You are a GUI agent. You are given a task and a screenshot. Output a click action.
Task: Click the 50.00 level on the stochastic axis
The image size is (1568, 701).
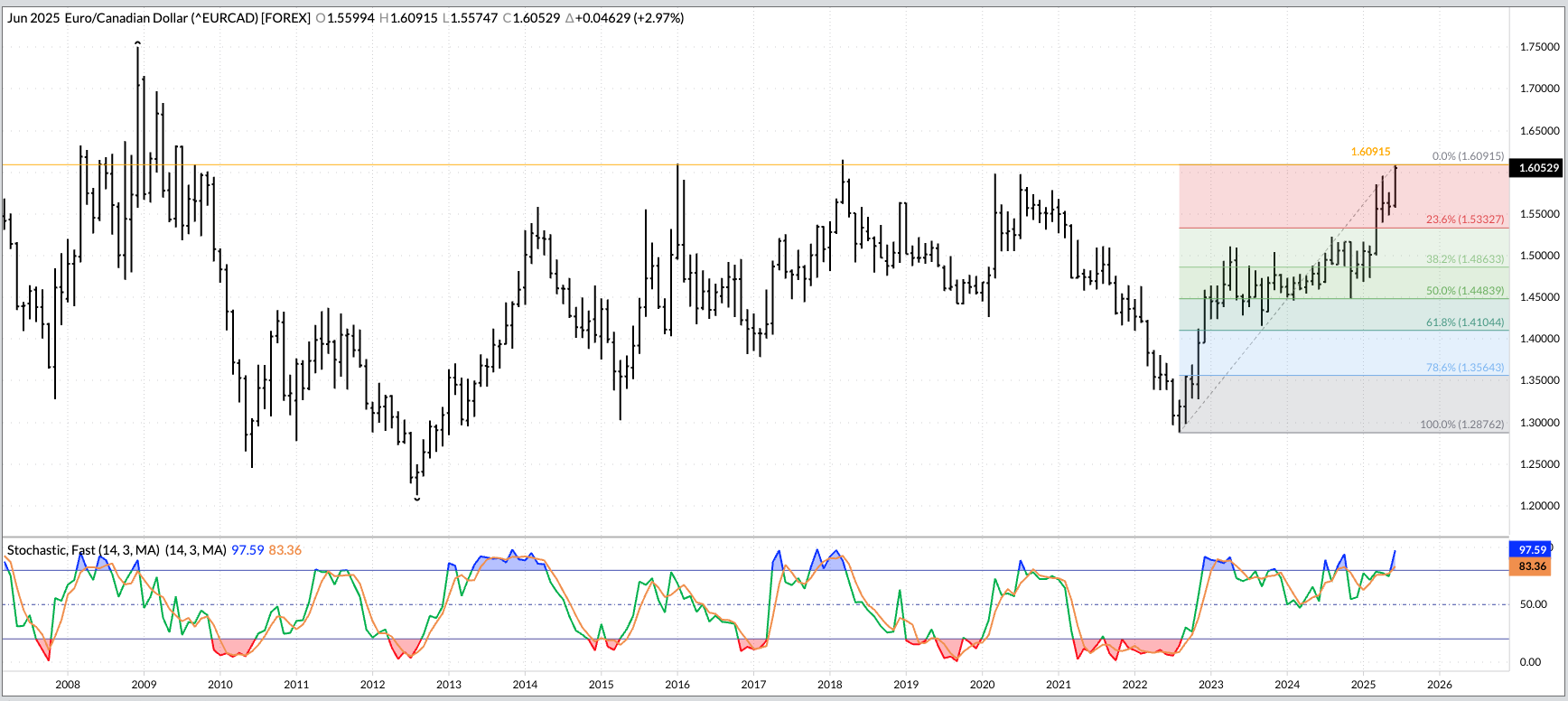[x=1533, y=604]
